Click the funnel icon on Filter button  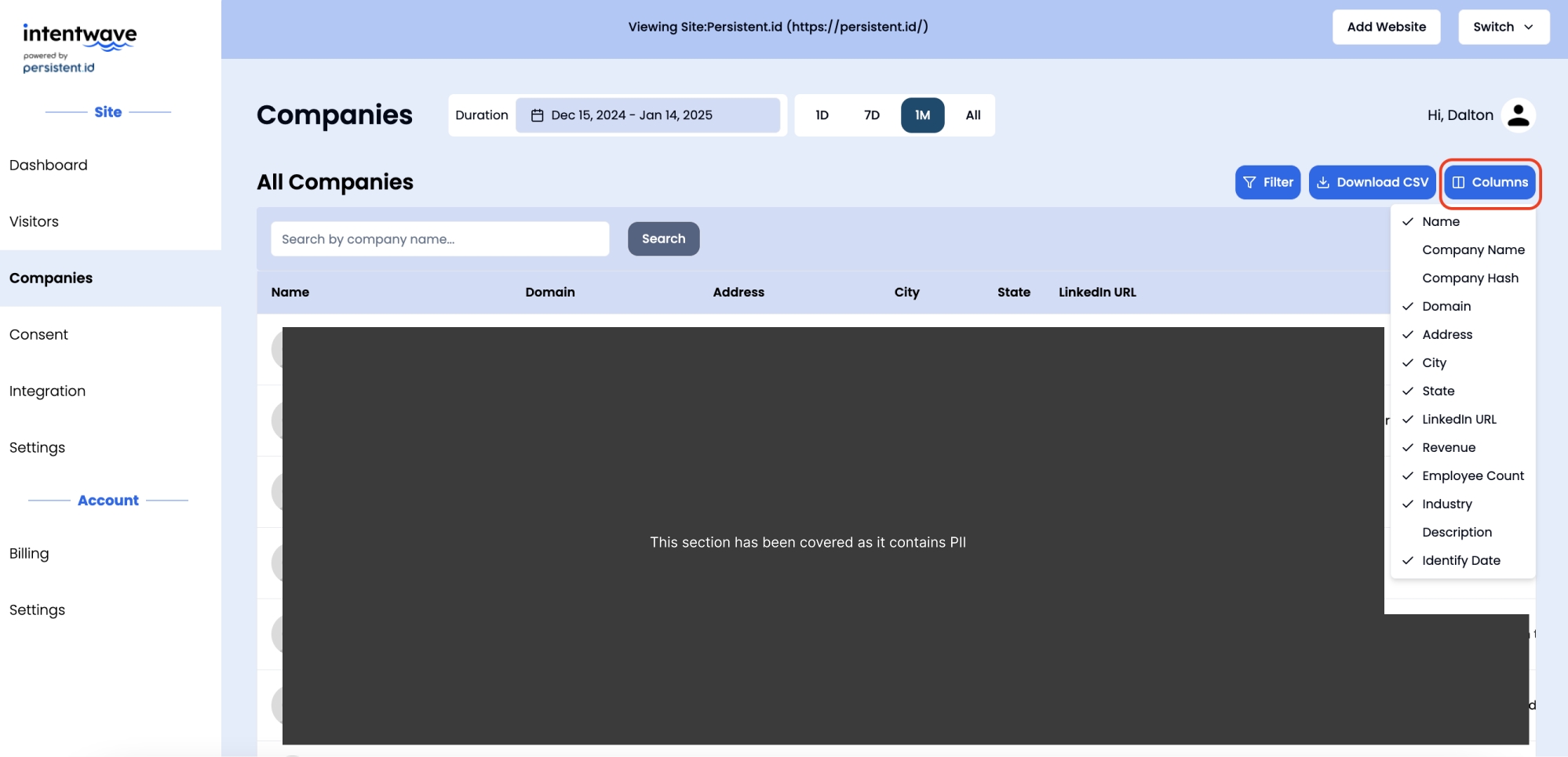coord(1249,182)
